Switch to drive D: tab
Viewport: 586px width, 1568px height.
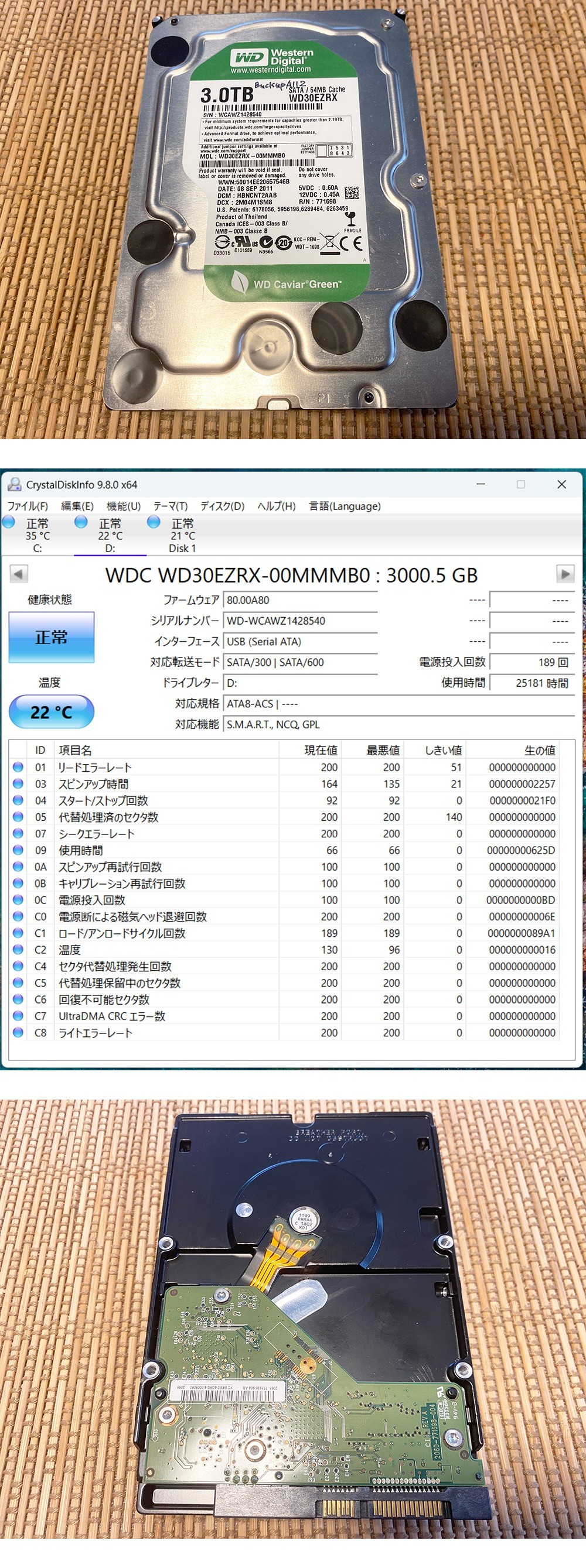[x=110, y=536]
